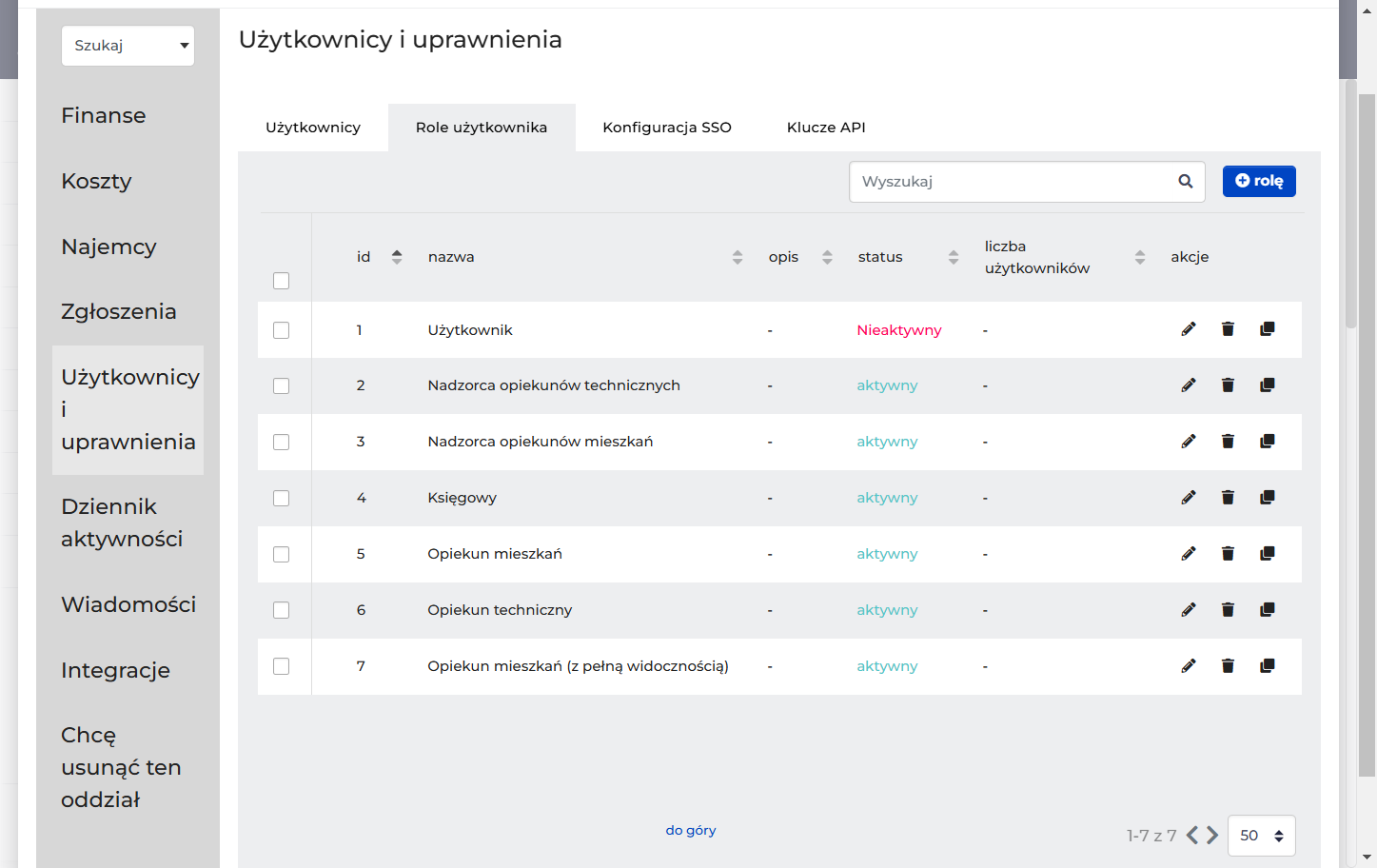Check the box for Księgowy row
This screenshot has height=868, width=1377.
(x=281, y=499)
